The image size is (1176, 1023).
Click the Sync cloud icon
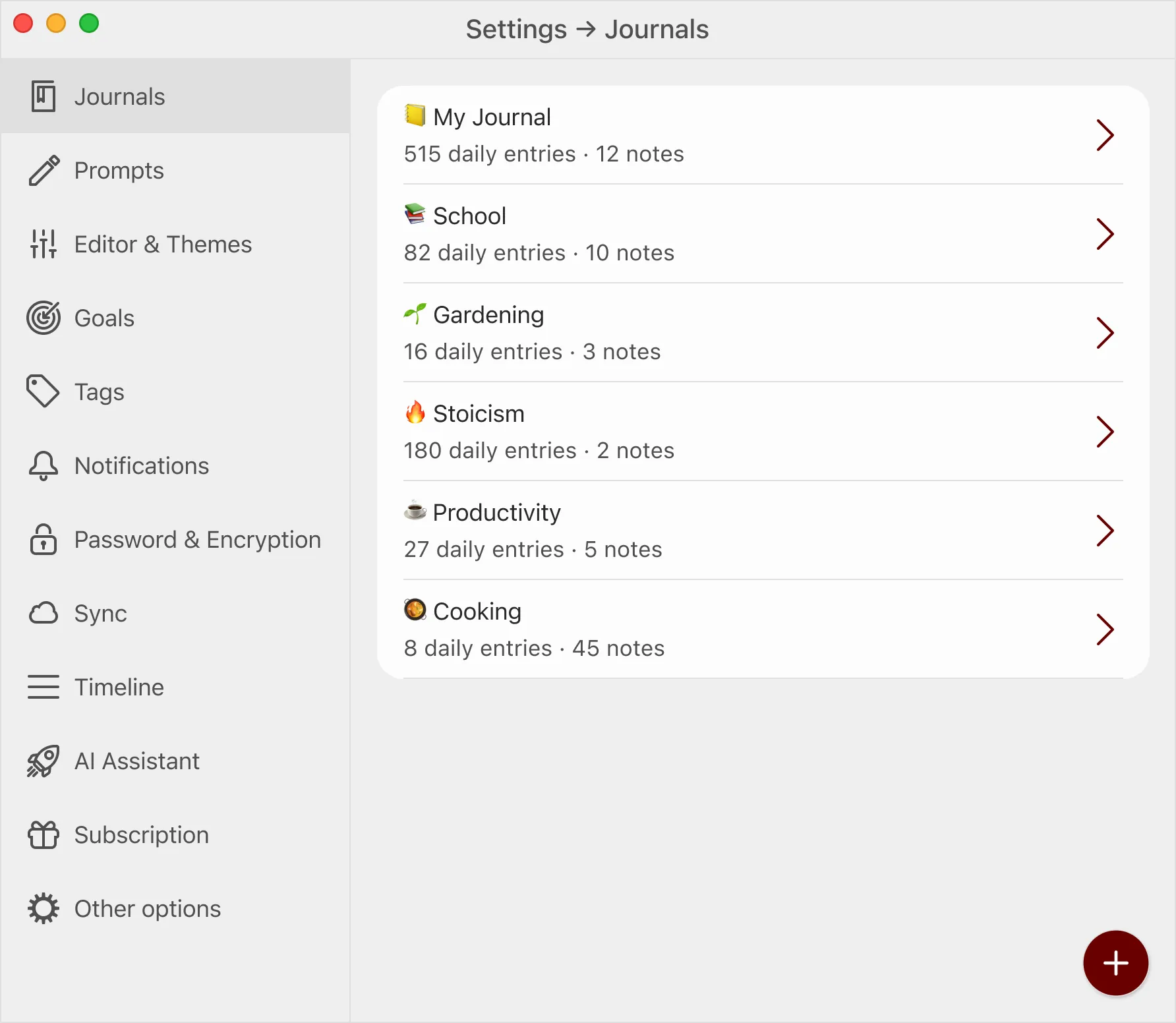(x=44, y=613)
